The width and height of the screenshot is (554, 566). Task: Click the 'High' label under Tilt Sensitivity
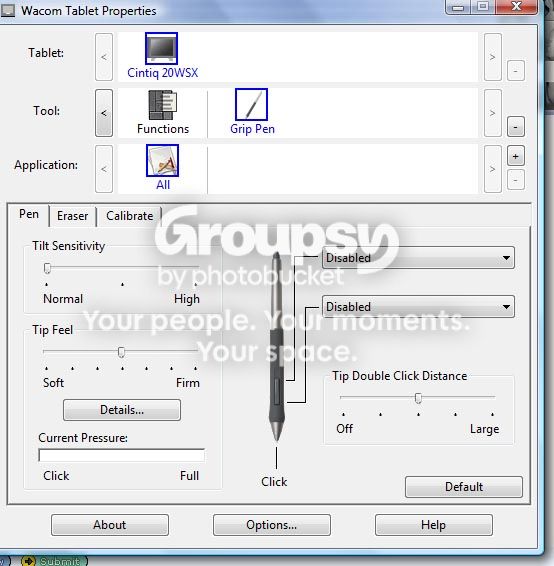pyautogui.click(x=187, y=299)
